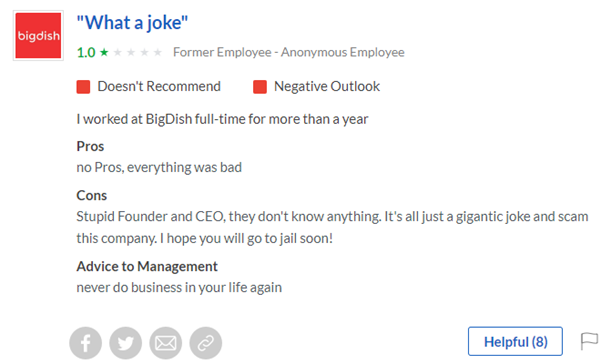Click red square beside Negative Outlook
601x364 pixels.
[260, 87]
